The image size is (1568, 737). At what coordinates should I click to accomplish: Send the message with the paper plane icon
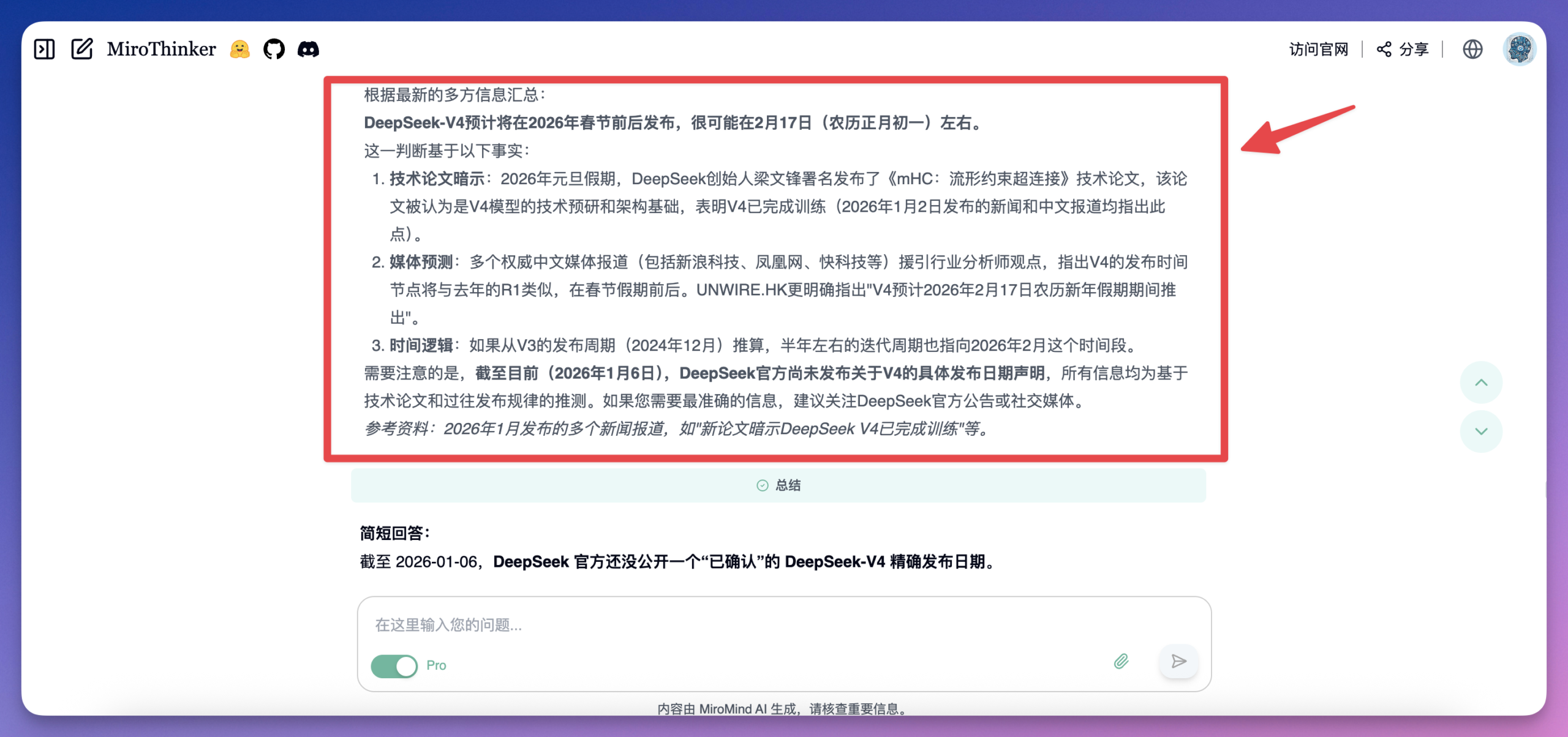tap(1178, 662)
